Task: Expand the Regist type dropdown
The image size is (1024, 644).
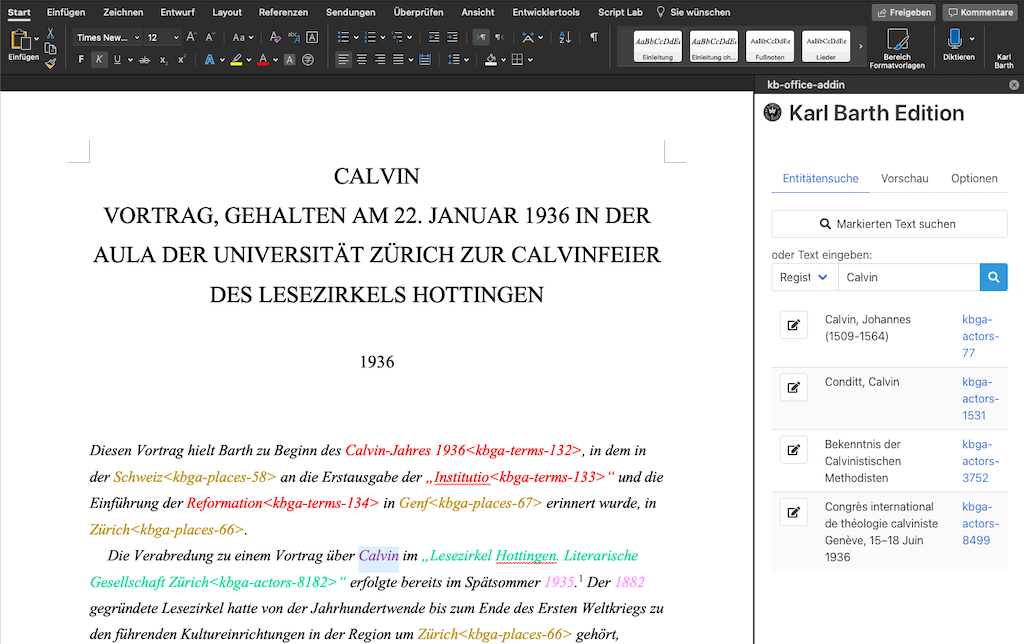Action: 804,277
